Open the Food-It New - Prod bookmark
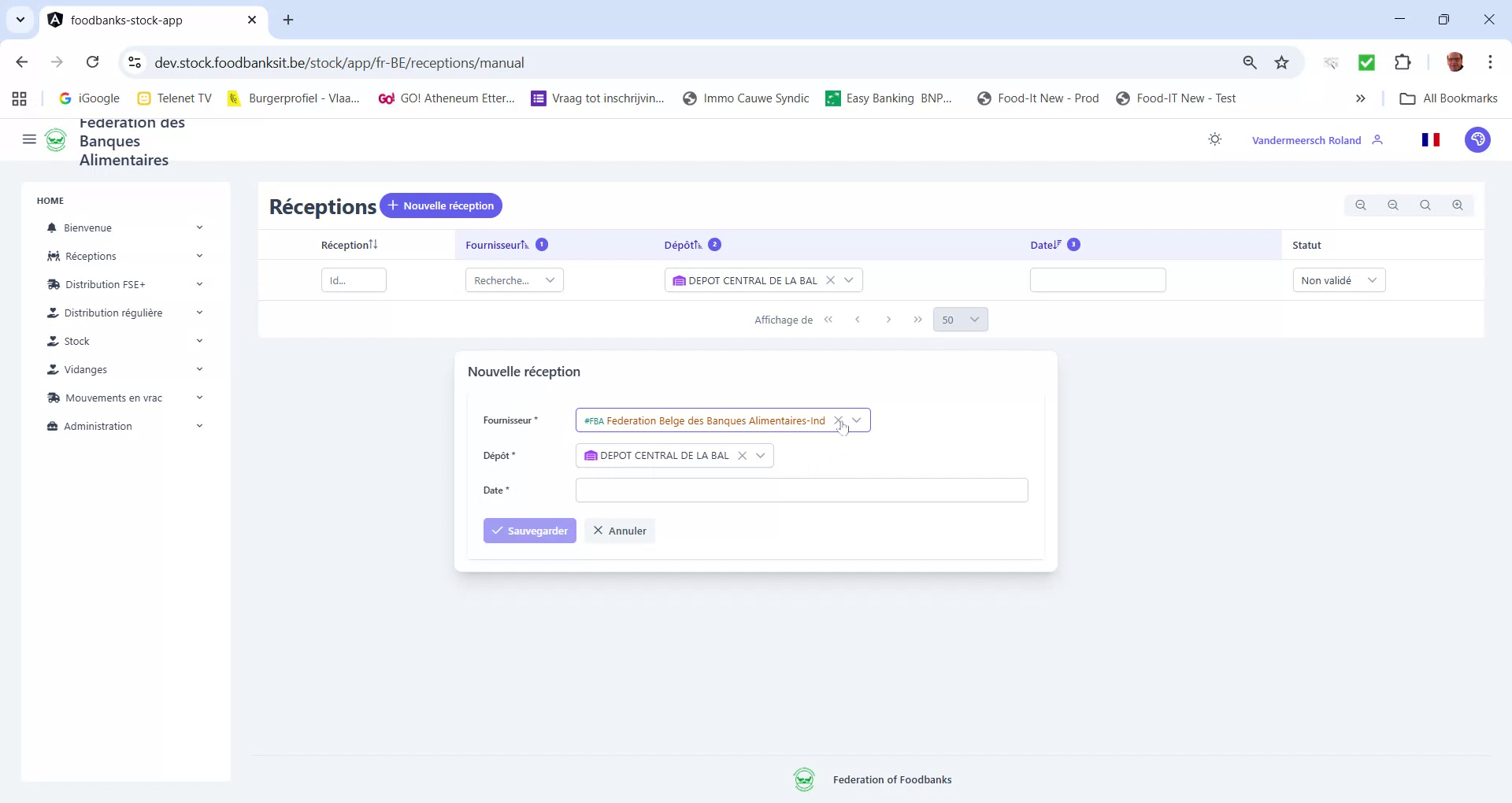The height and width of the screenshot is (803, 1512). (x=1038, y=98)
